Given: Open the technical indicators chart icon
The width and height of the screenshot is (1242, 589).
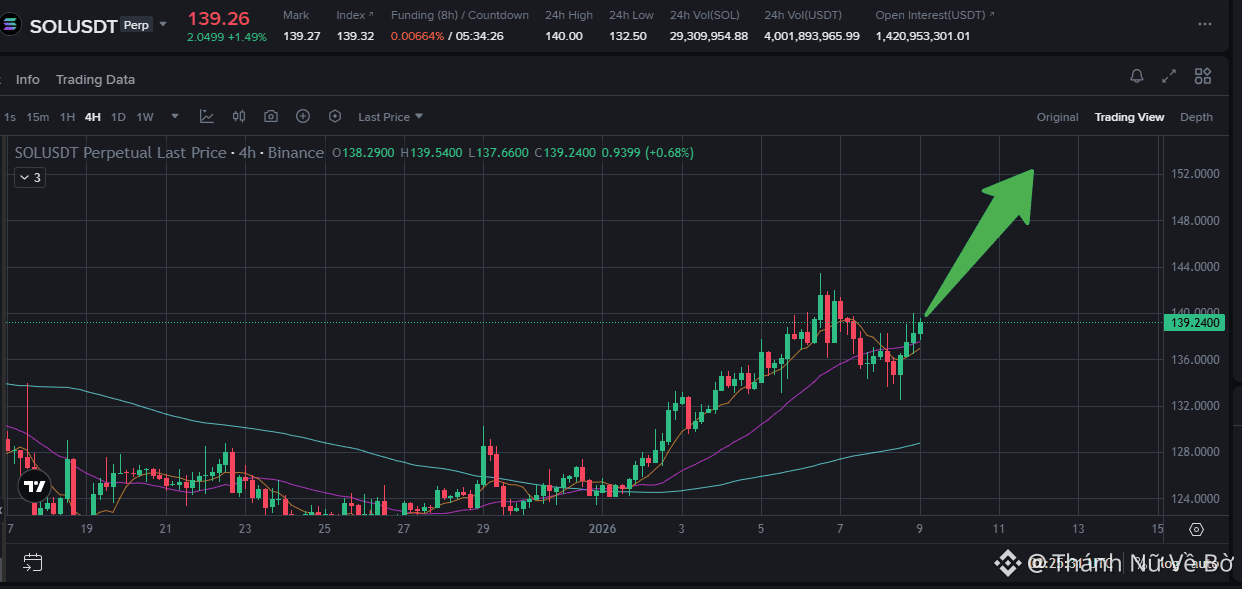Looking at the screenshot, I should click(207, 117).
